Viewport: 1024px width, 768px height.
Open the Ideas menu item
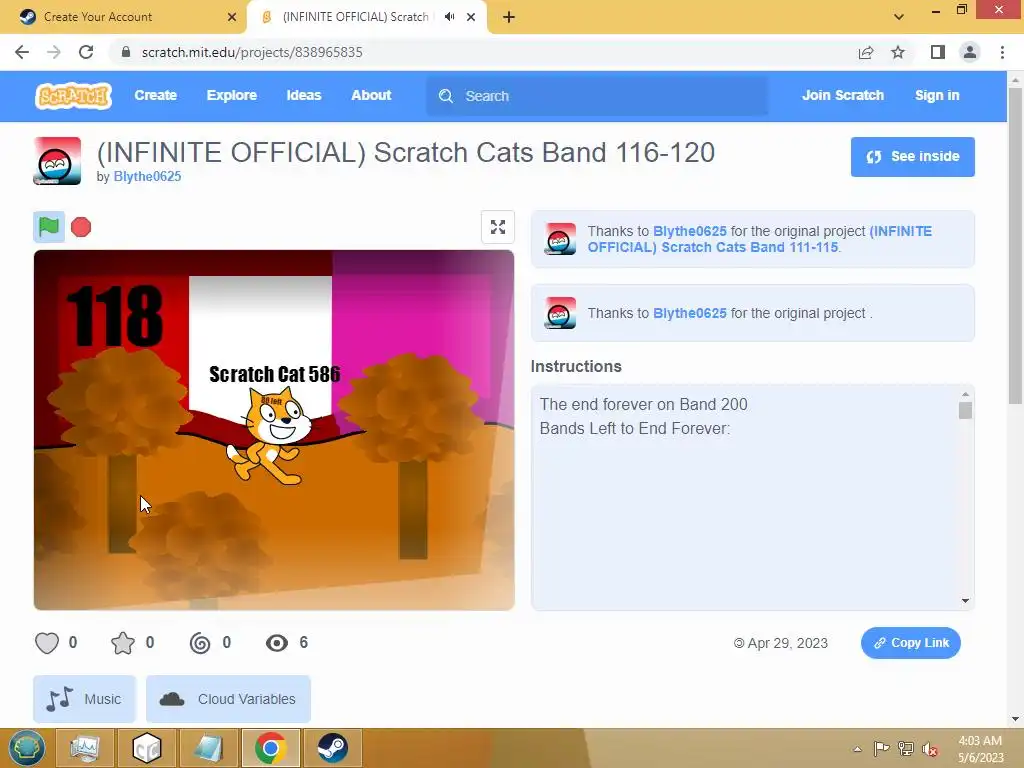[304, 95]
